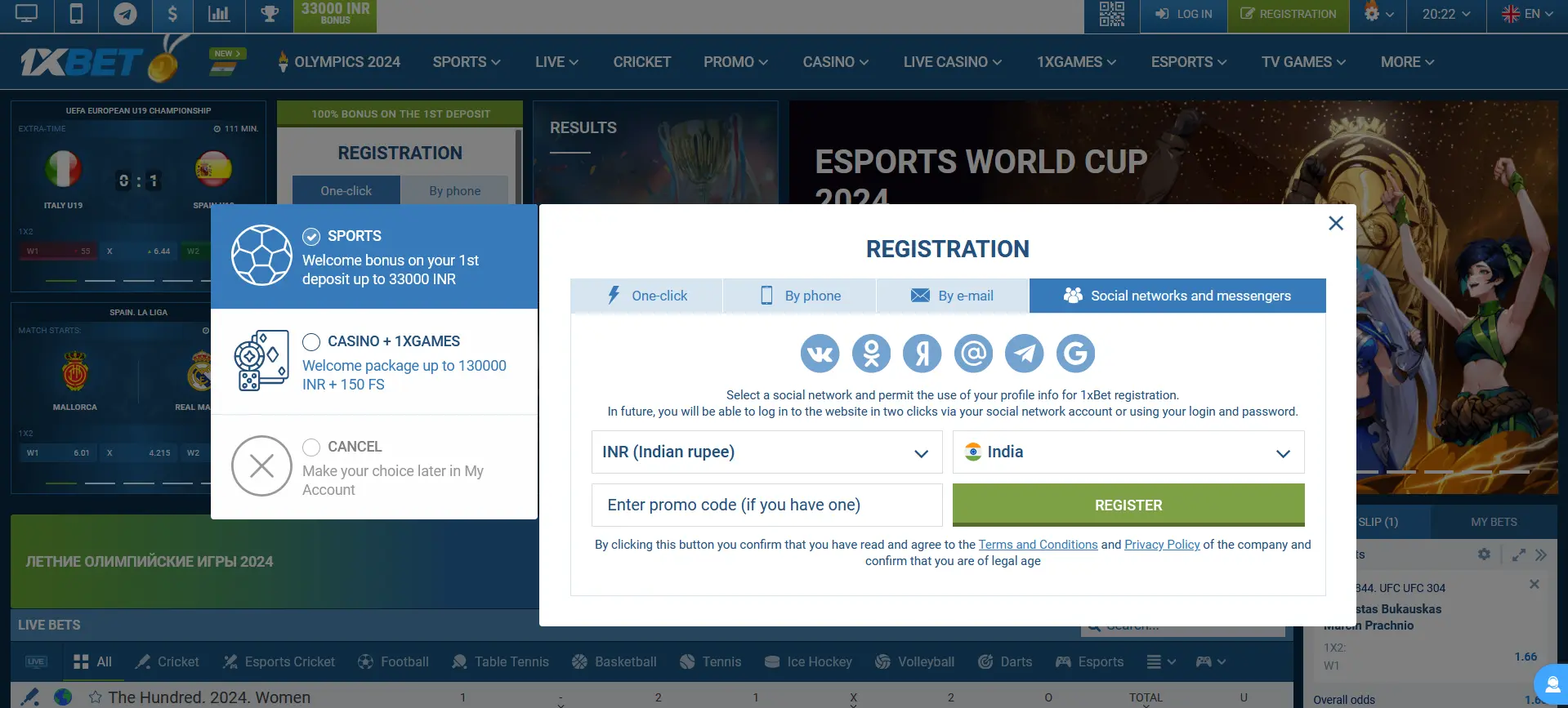Select the SPORTS bonus radio option
1568x708 pixels.
[311, 237]
